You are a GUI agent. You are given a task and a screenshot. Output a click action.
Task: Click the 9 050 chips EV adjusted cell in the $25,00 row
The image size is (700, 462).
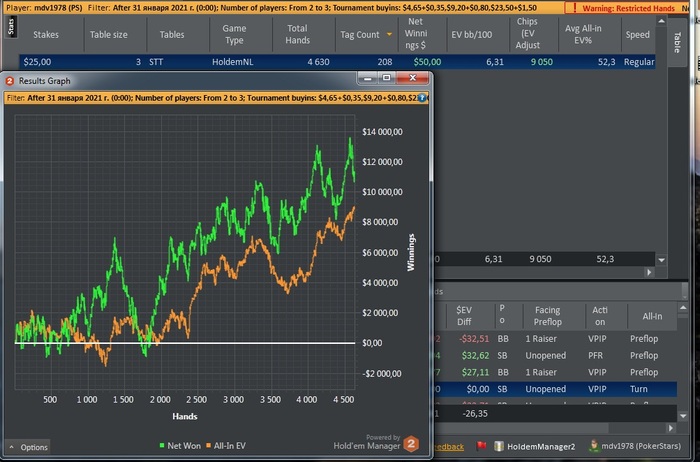pyautogui.click(x=541, y=62)
